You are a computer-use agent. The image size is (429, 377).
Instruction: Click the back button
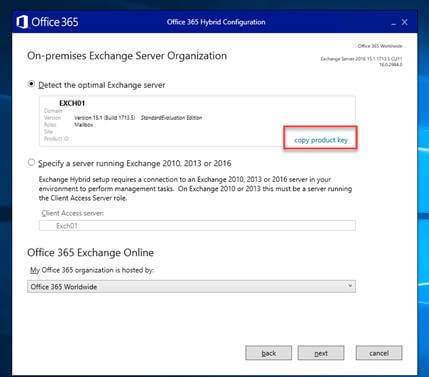268,353
